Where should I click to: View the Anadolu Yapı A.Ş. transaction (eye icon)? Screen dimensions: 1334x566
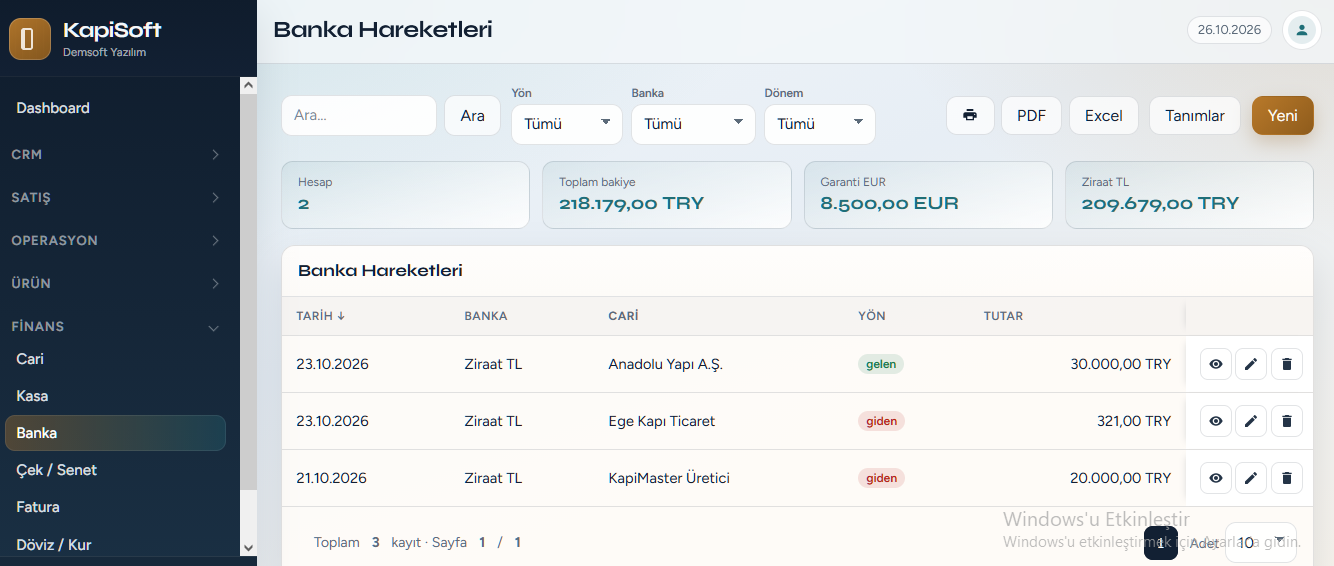1216,364
